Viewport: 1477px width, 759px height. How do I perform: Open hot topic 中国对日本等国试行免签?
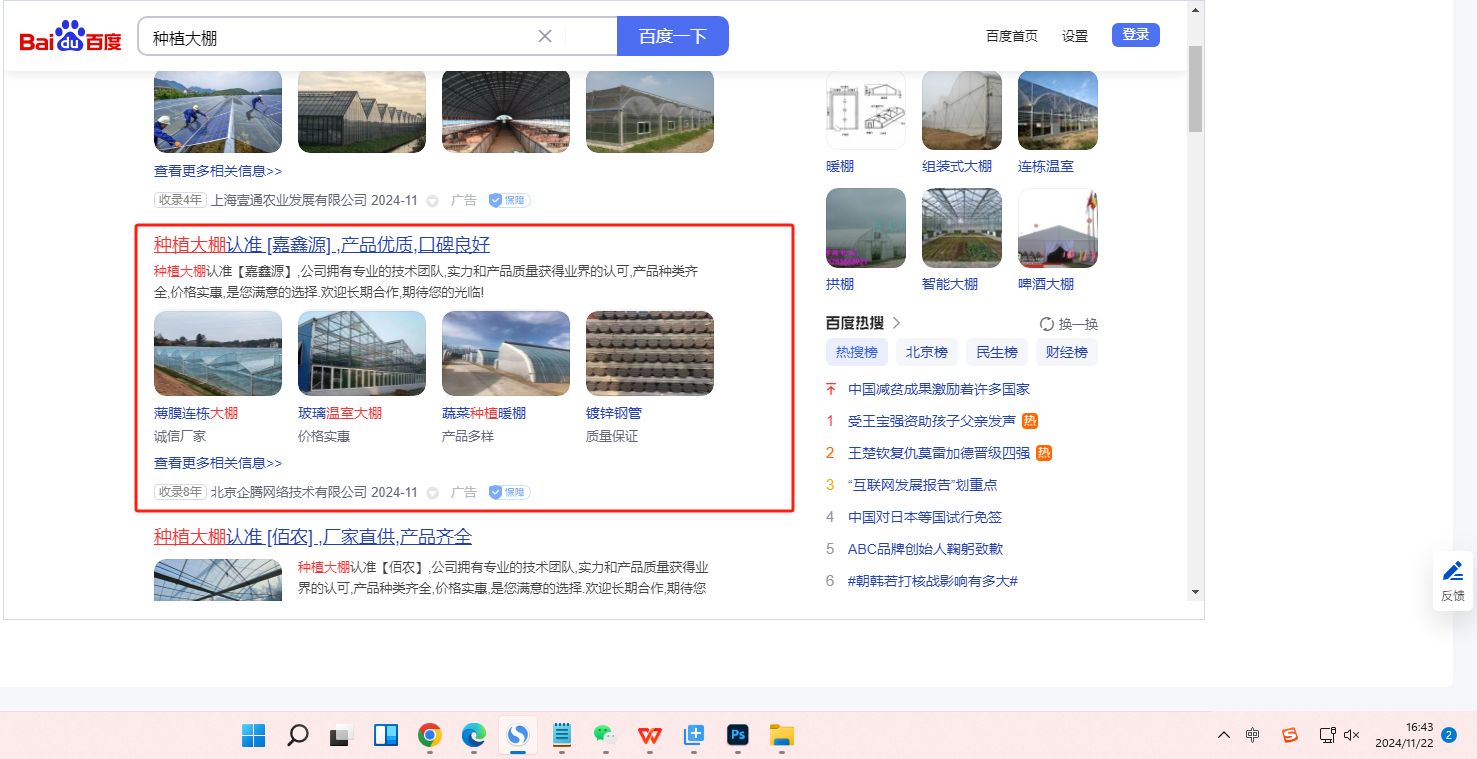pyautogui.click(x=925, y=517)
